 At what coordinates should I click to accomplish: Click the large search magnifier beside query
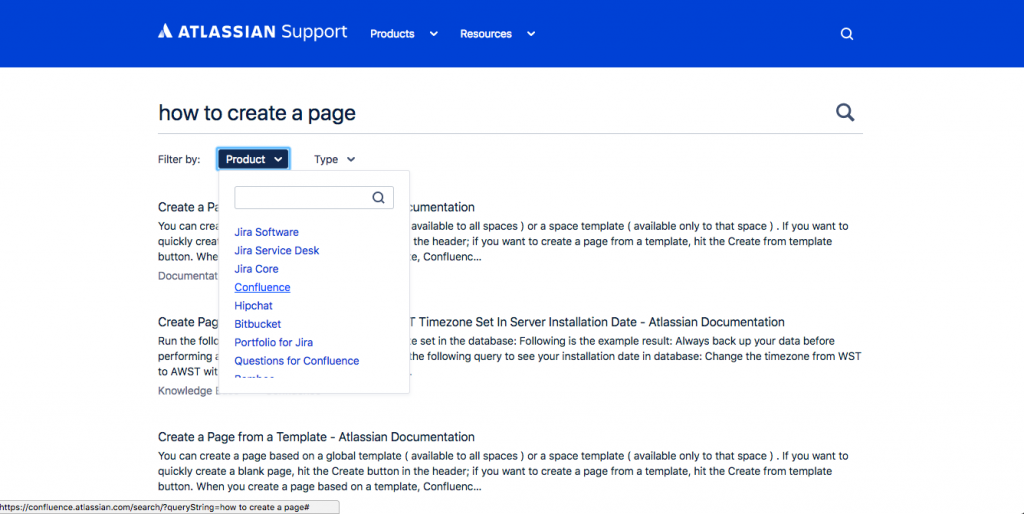click(x=845, y=112)
